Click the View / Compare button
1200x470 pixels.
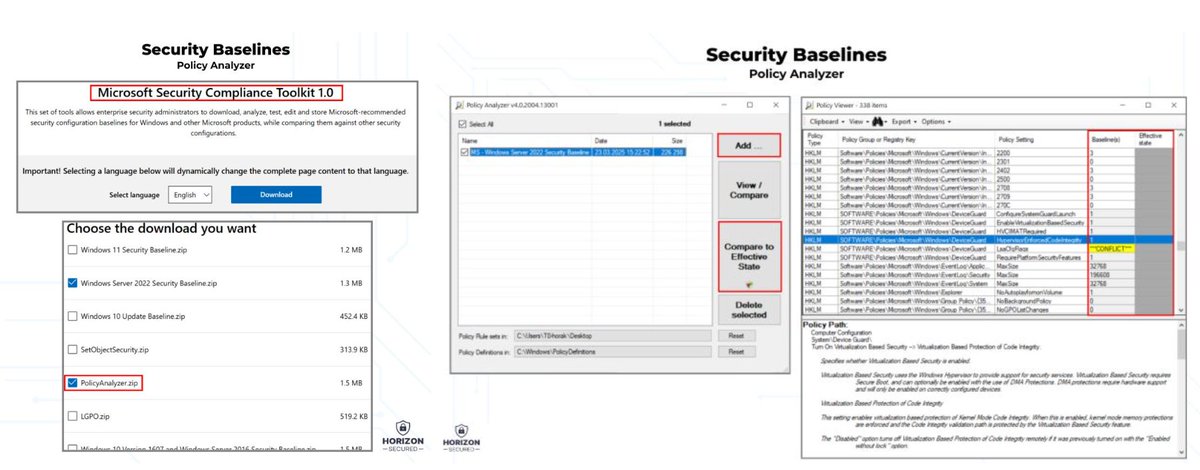tap(749, 190)
